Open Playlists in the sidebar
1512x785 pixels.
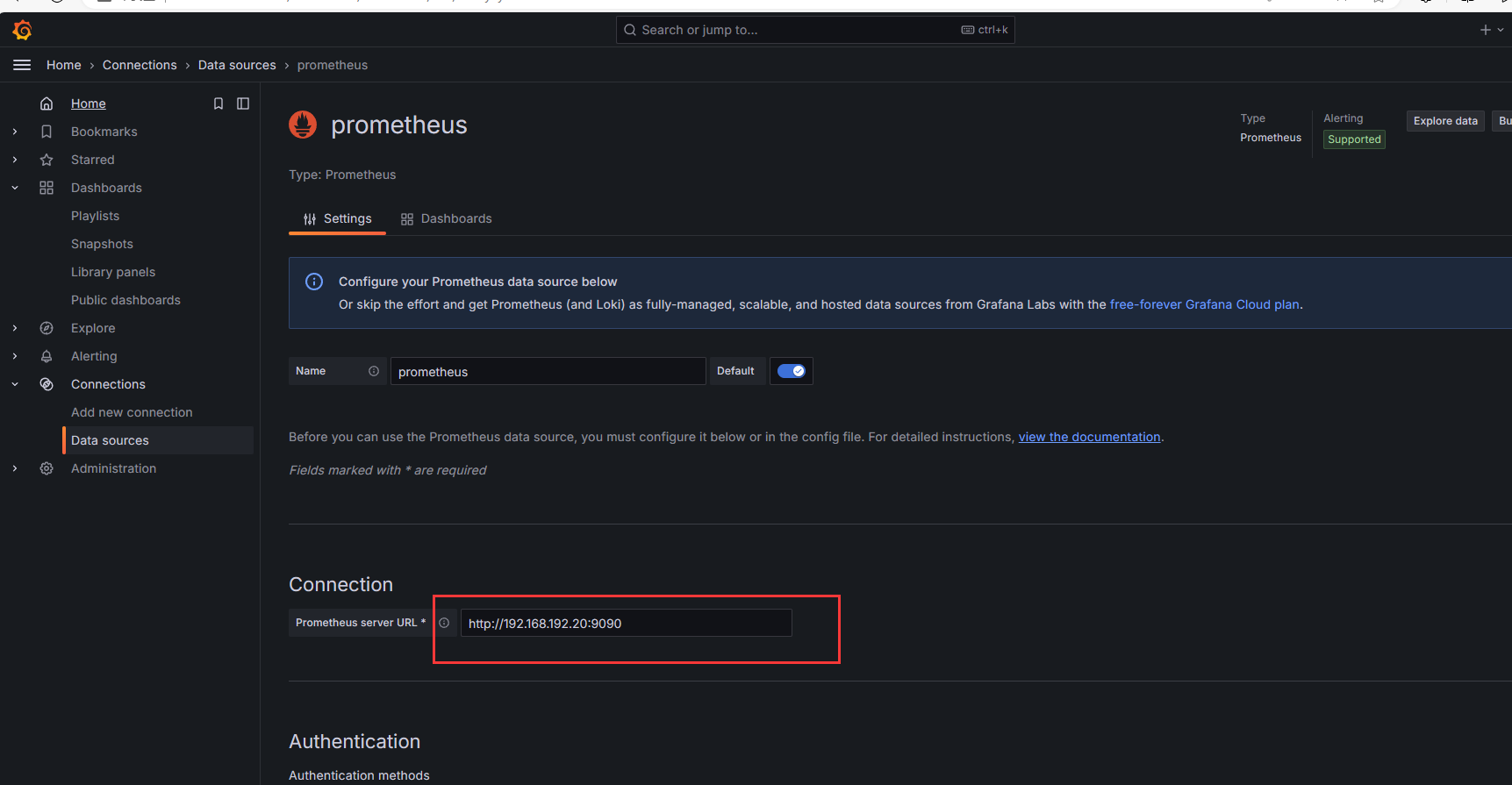pyautogui.click(x=95, y=216)
